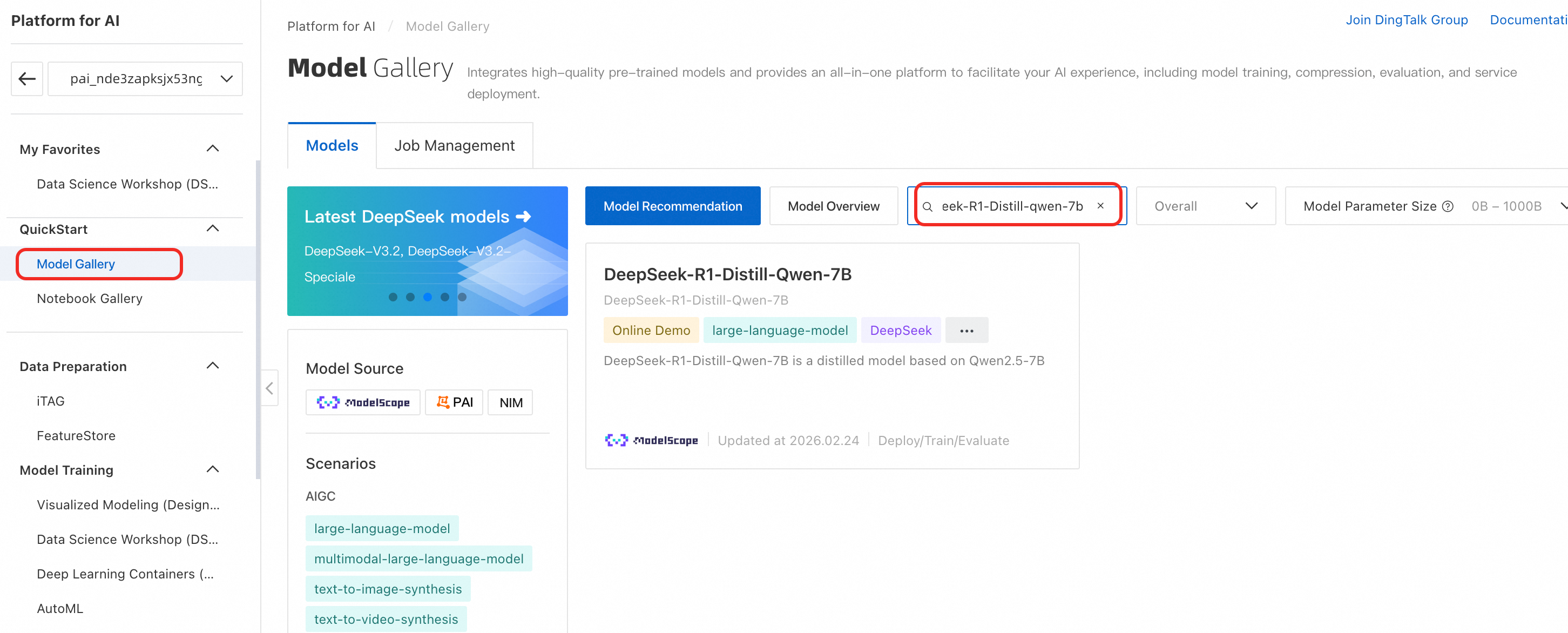Filter by PAI model source
This screenshot has width=1568, height=633.
click(x=454, y=402)
